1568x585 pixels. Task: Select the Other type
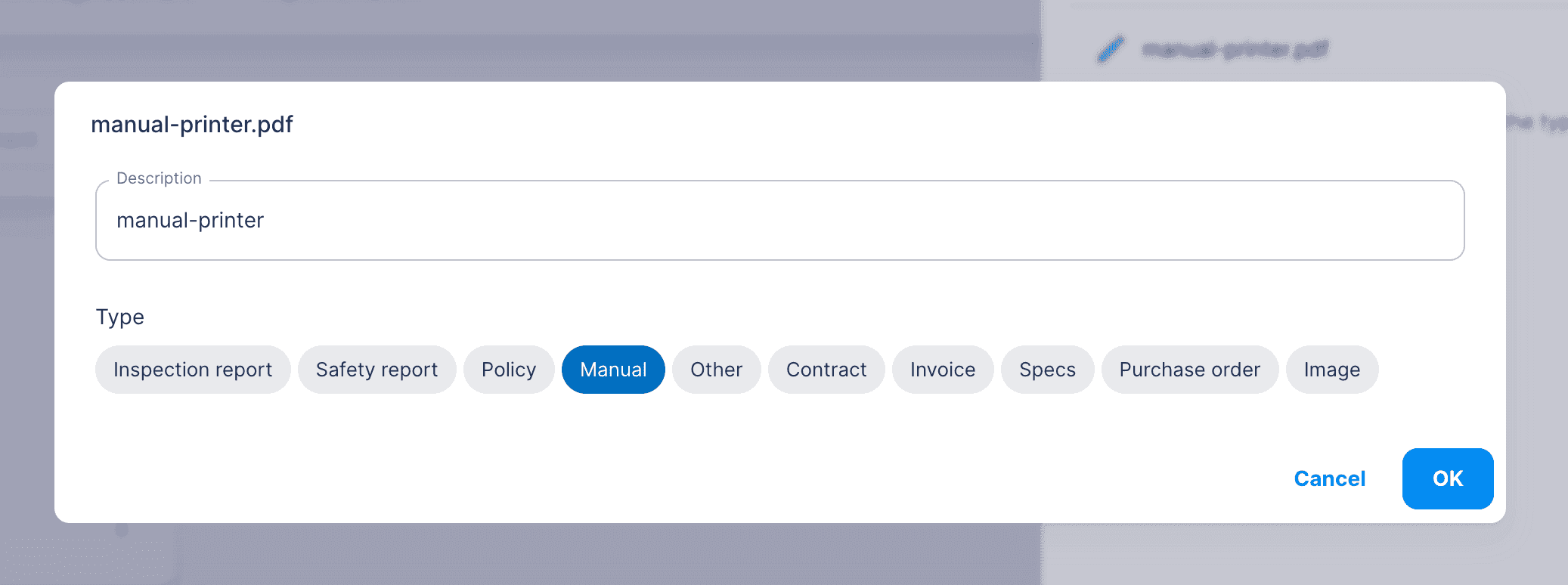(715, 370)
